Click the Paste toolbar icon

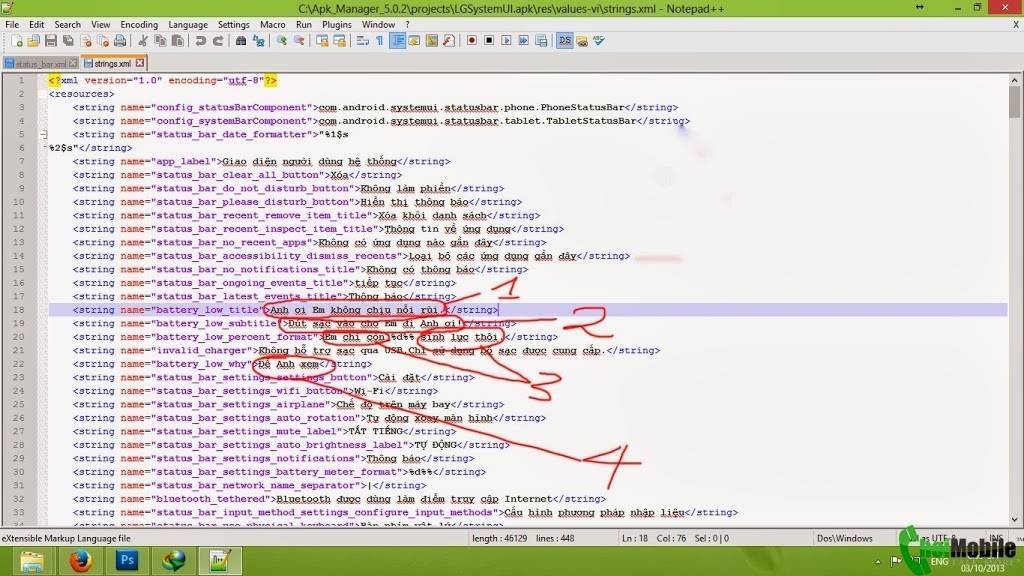point(177,41)
